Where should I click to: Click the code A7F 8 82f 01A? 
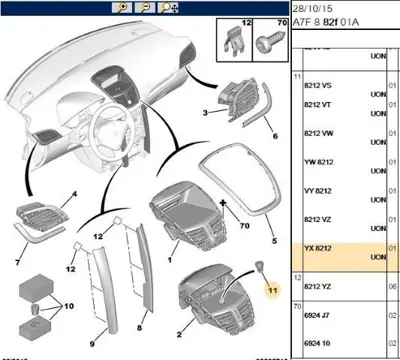point(326,22)
